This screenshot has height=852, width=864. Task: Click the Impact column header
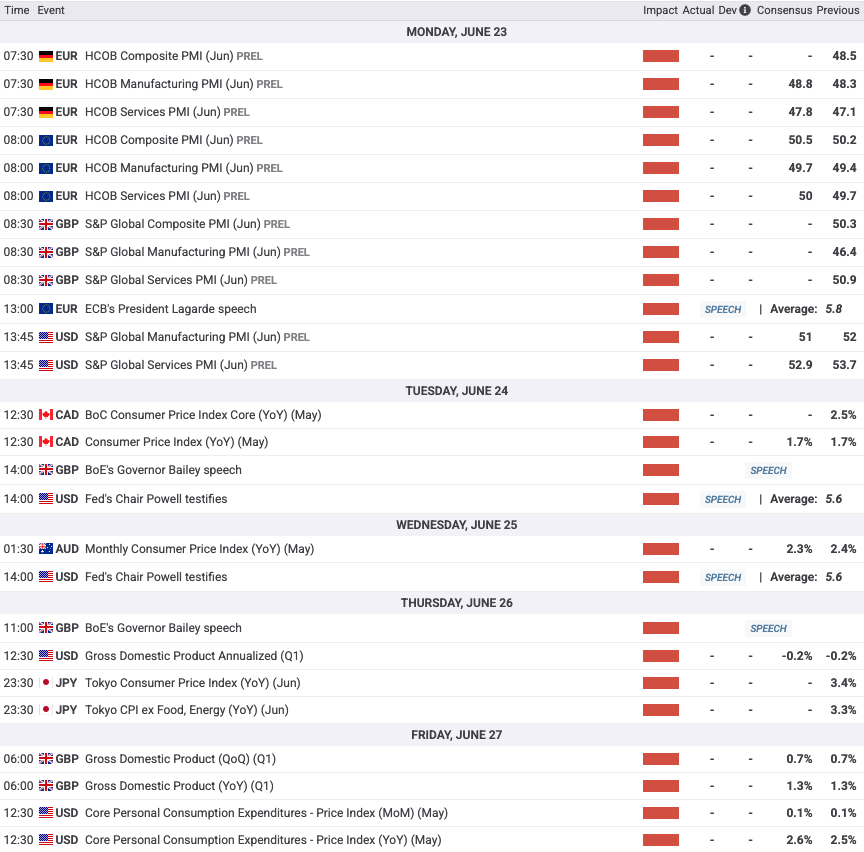tap(660, 10)
